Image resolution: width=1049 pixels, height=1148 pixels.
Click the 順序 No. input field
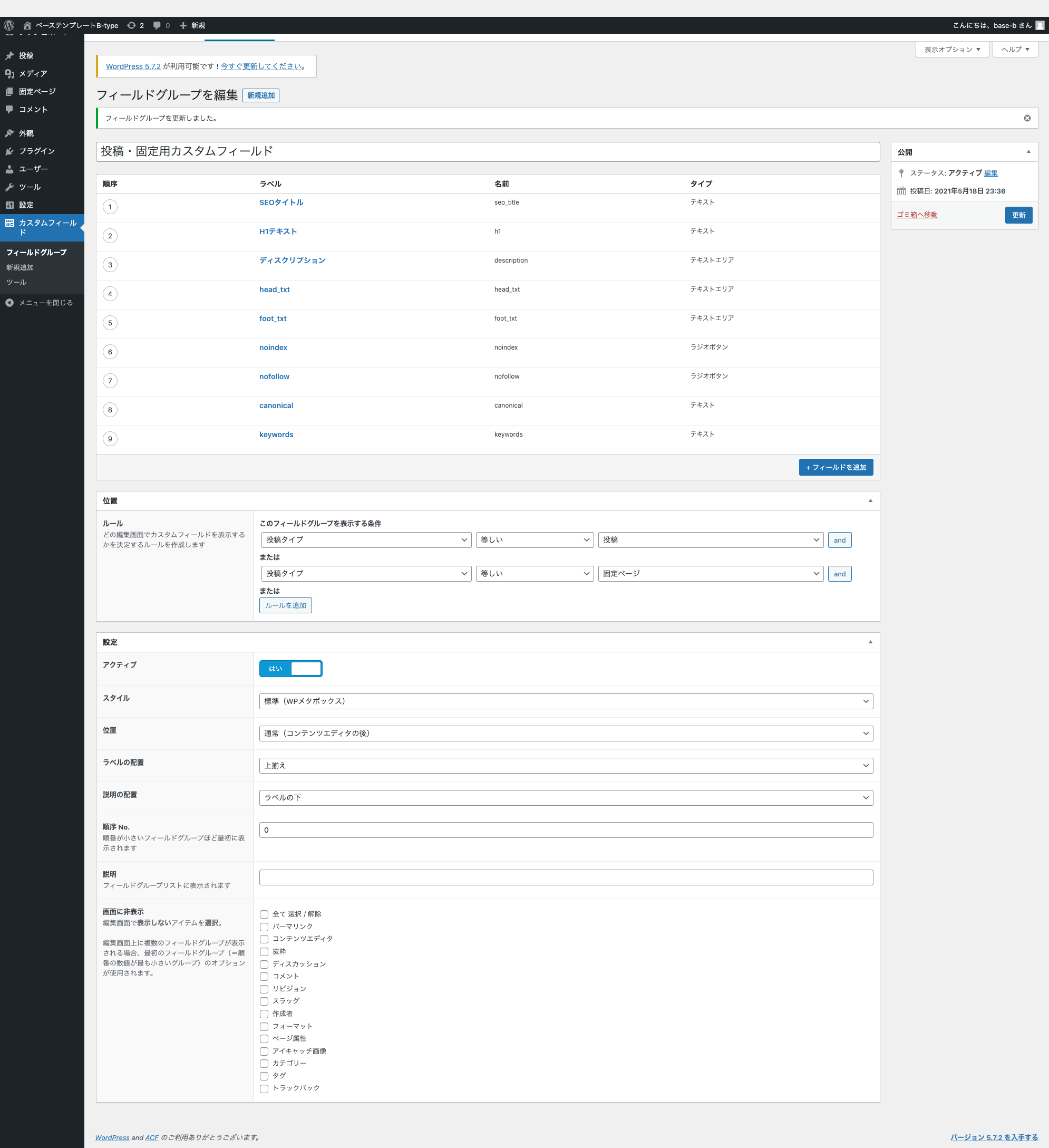pyautogui.click(x=566, y=829)
